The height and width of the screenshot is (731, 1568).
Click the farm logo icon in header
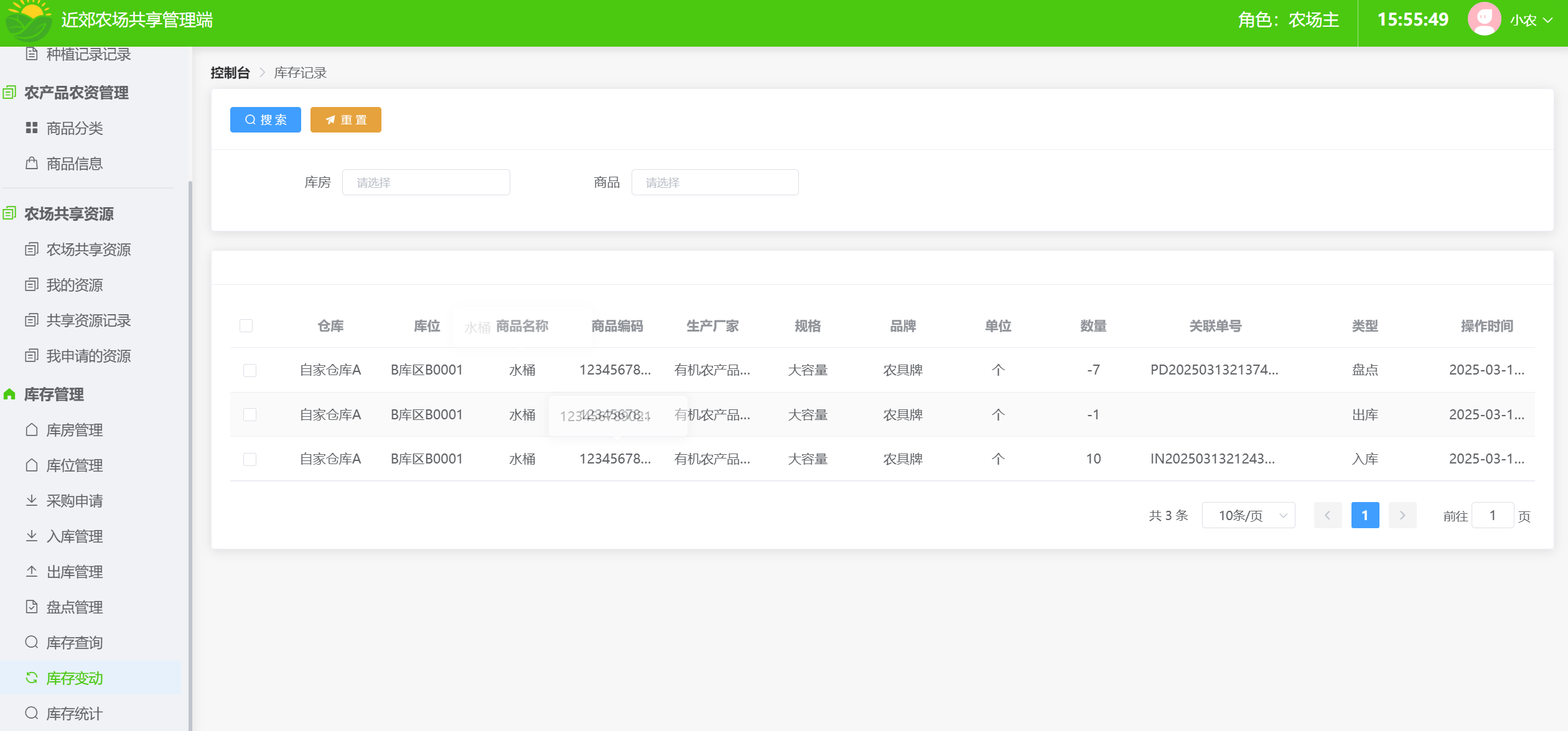coord(29,21)
